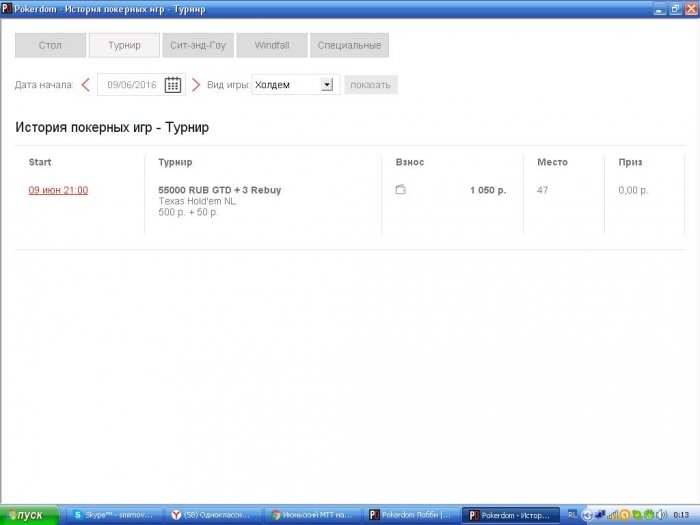
Task: Select the 55000 RUB GTD + 3 Rebuy title
Action: (x=220, y=190)
